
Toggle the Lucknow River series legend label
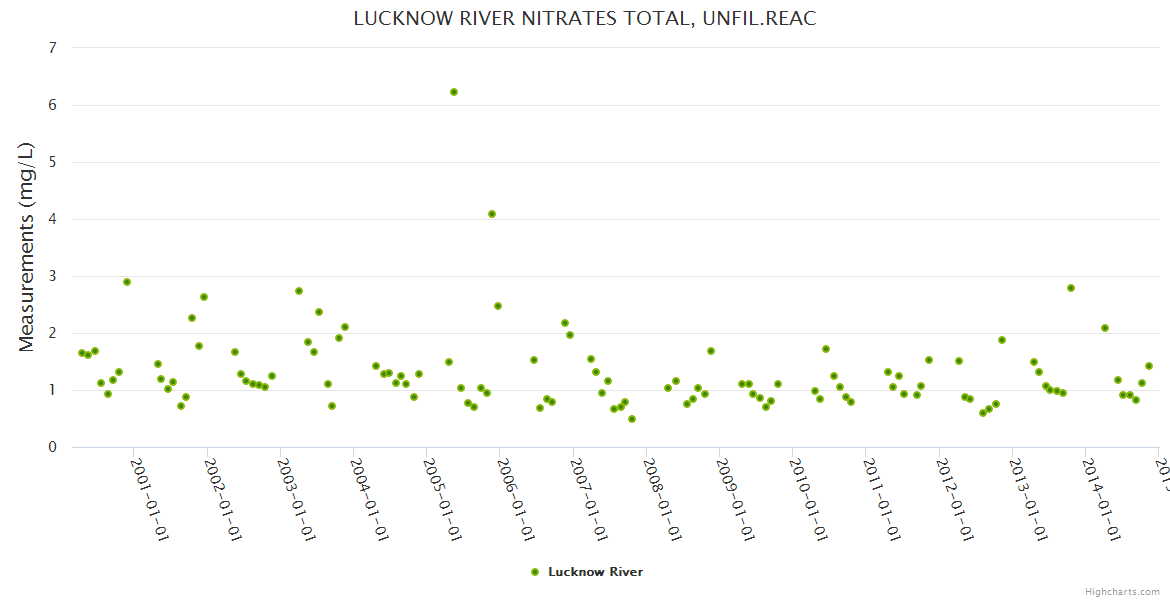(595, 572)
